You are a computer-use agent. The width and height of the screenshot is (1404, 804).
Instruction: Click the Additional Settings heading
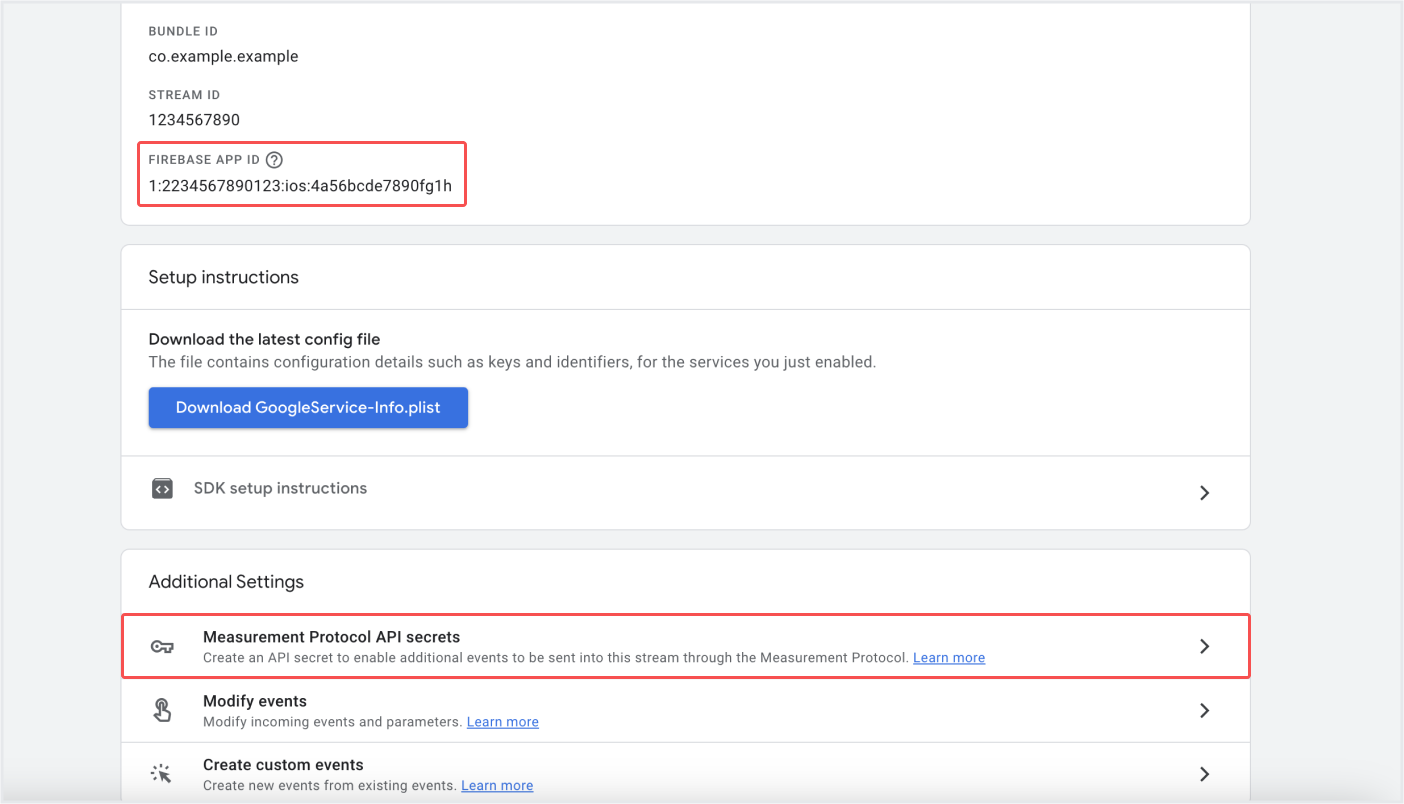[226, 582]
